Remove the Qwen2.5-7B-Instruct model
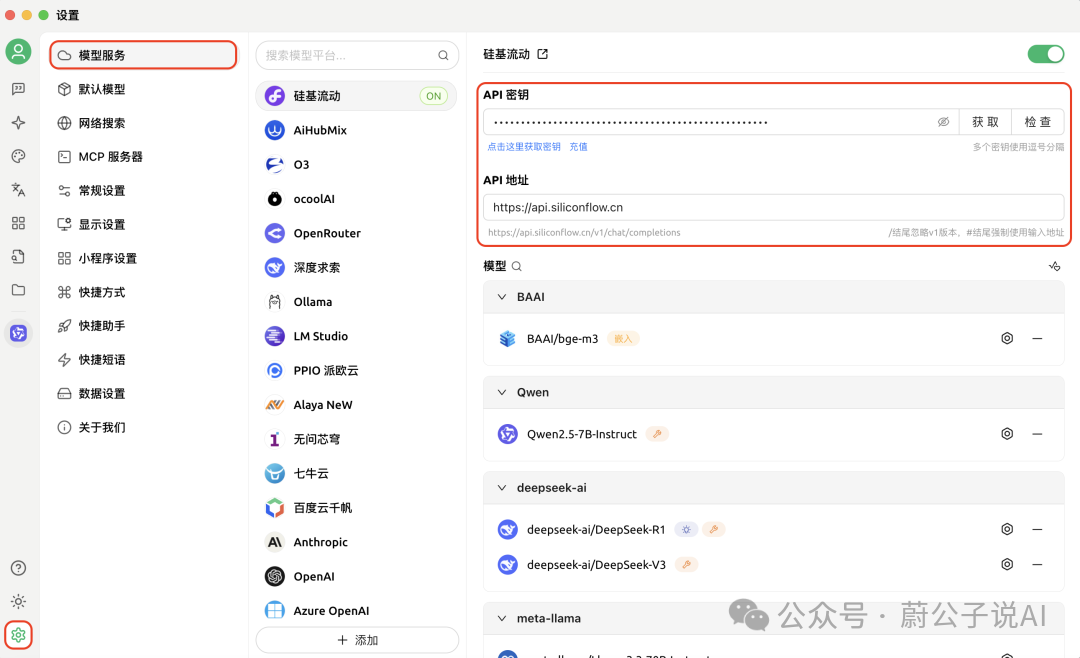Screen dimensions: 1080x658 1037,433
